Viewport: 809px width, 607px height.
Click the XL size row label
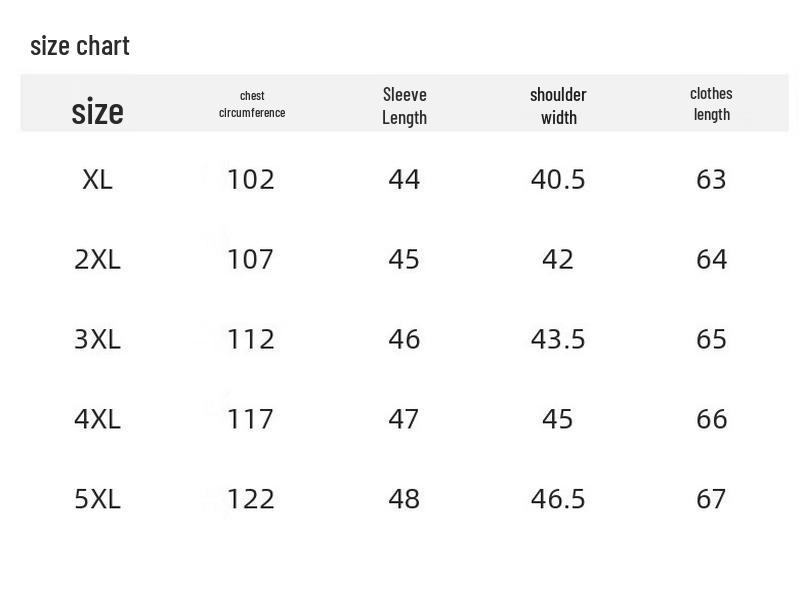pos(97,180)
